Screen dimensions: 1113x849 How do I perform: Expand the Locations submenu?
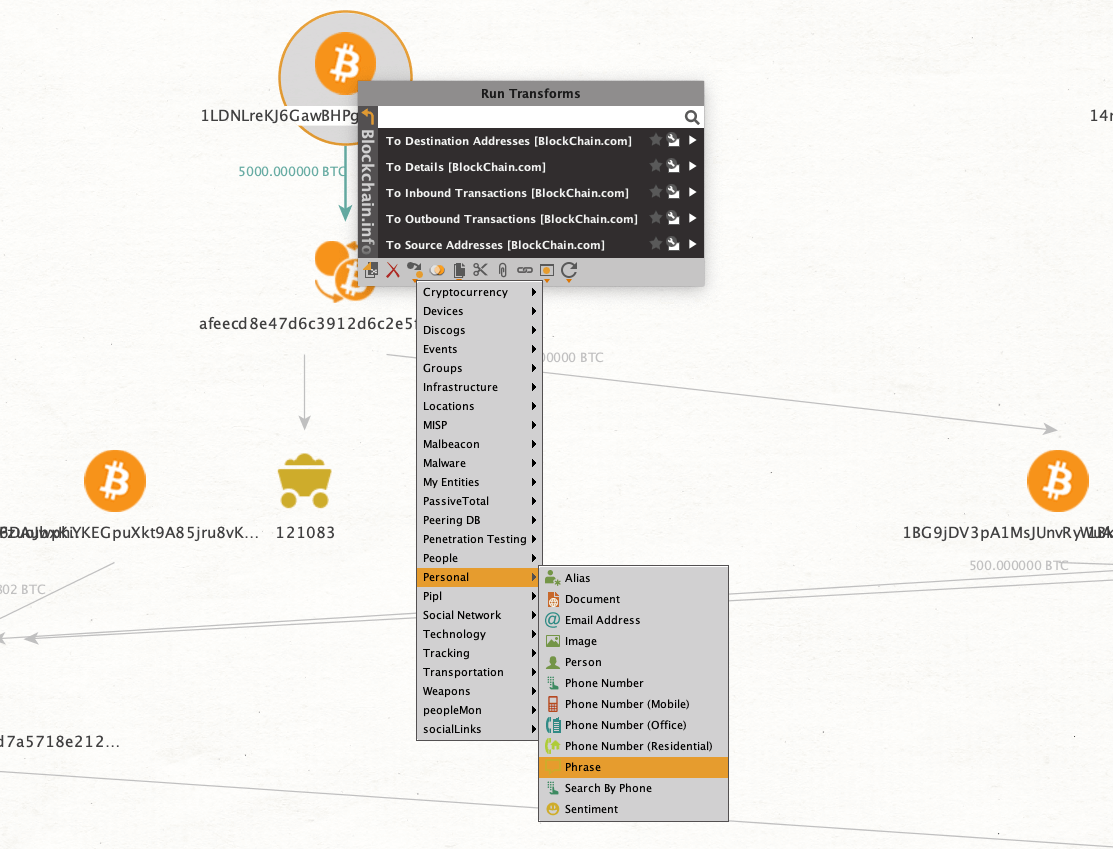(x=479, y=406)
